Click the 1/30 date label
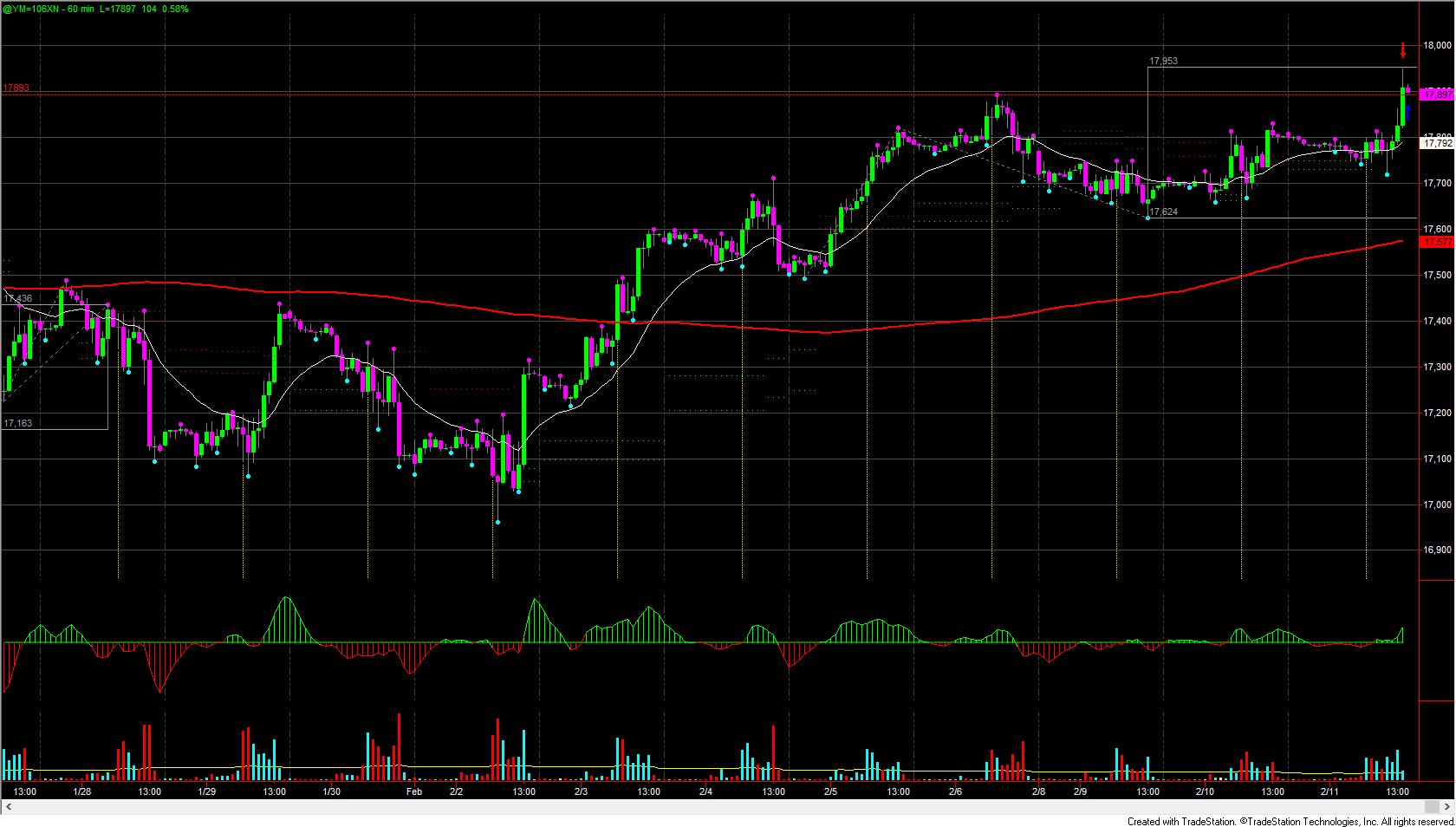The image size is (1456, 827). tap(331, 791)
